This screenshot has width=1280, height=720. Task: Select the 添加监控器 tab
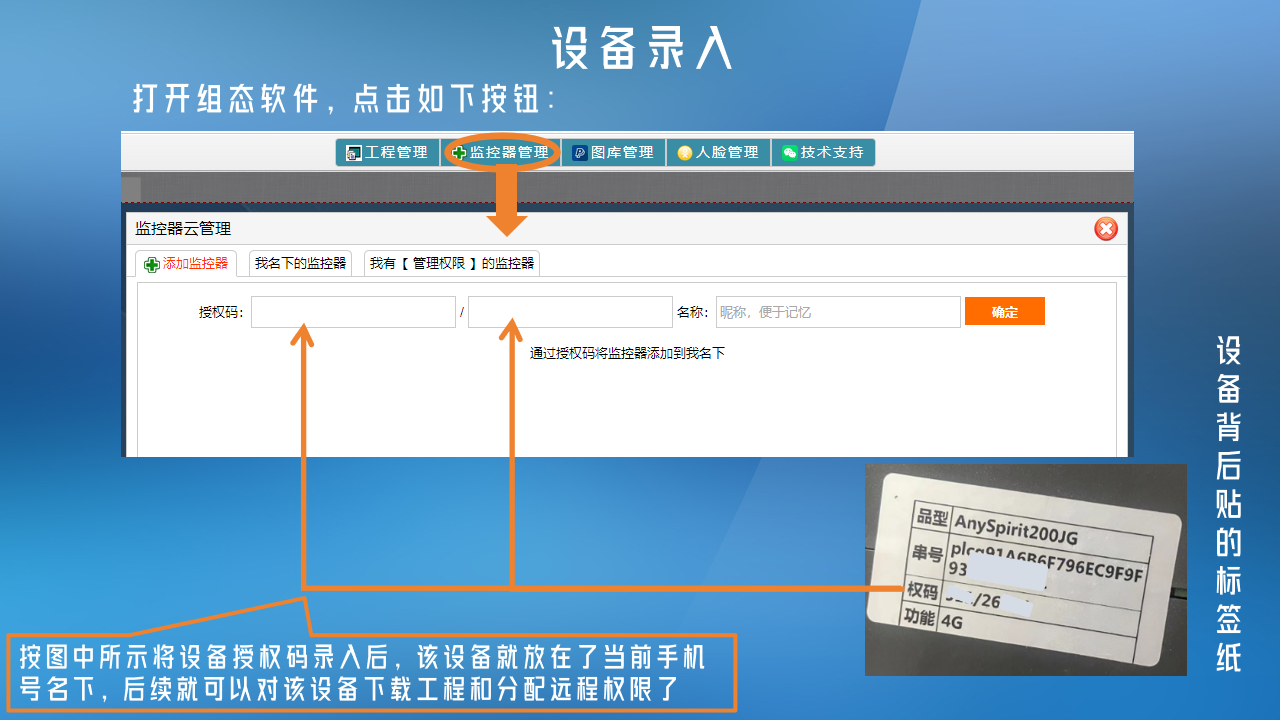(186, 264)
